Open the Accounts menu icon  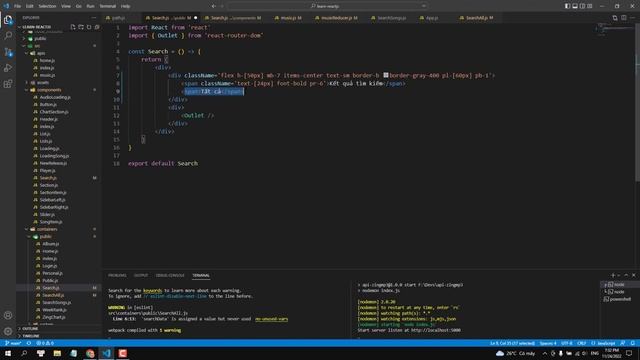point(8,316)
